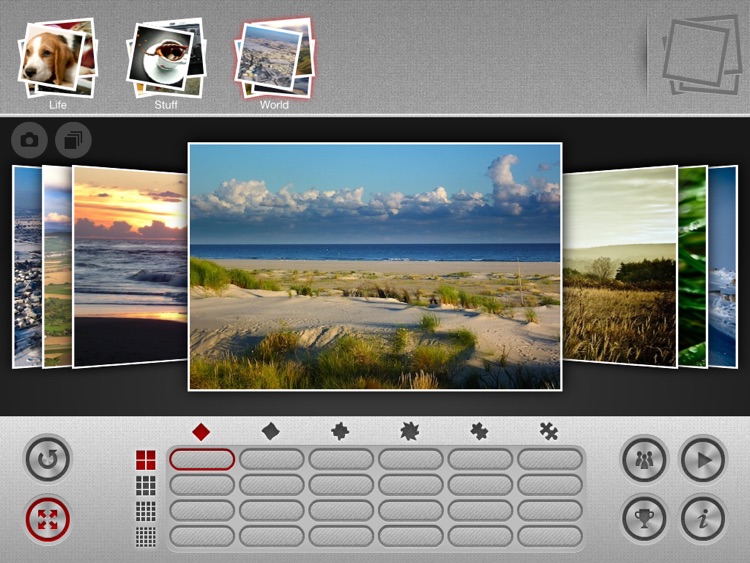
Task: Select the red-outlined 2x2 straight-diamond slot
Action: pos(202,460)
